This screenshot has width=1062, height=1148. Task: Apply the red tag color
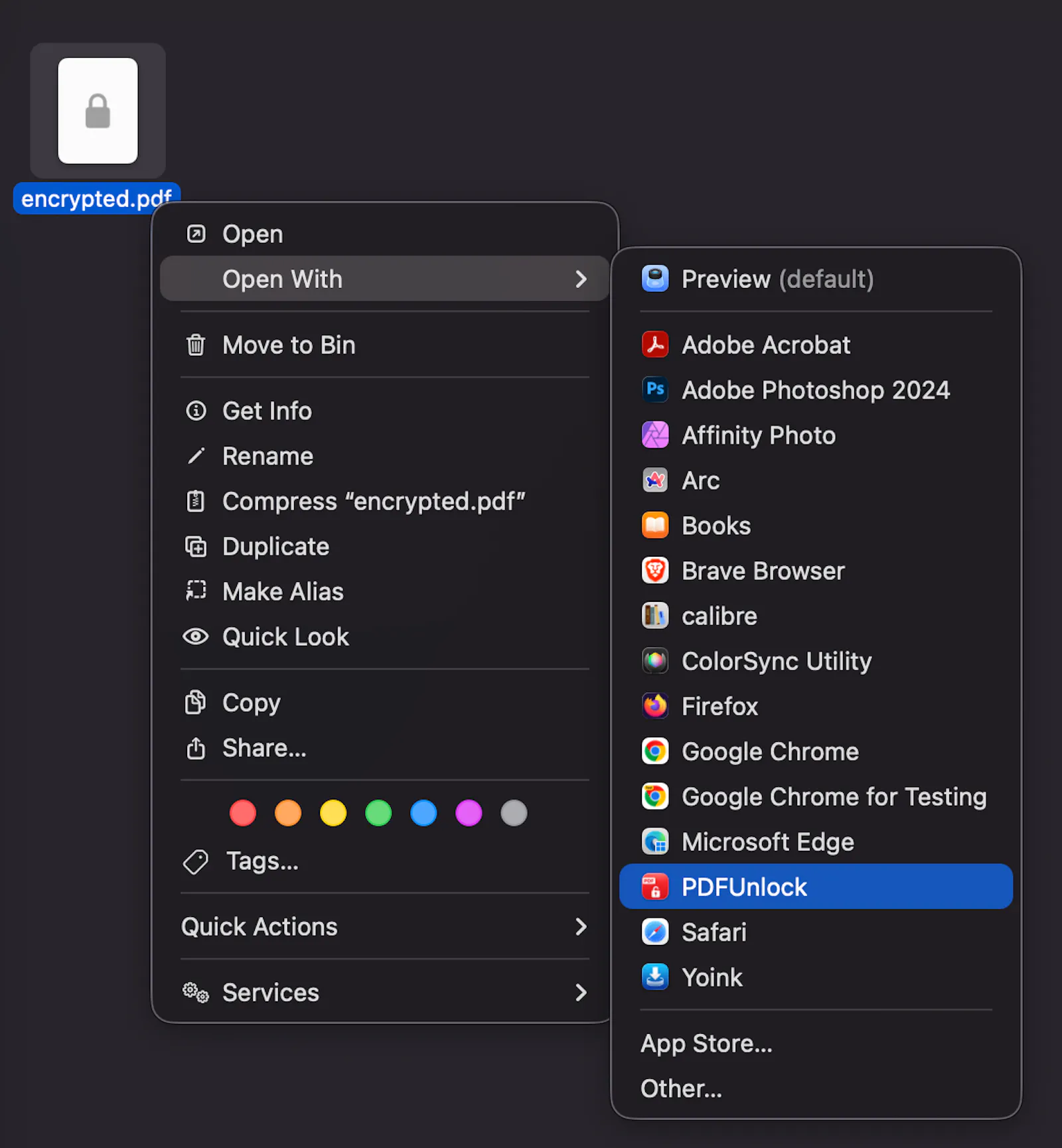click(x=243, y=812)
